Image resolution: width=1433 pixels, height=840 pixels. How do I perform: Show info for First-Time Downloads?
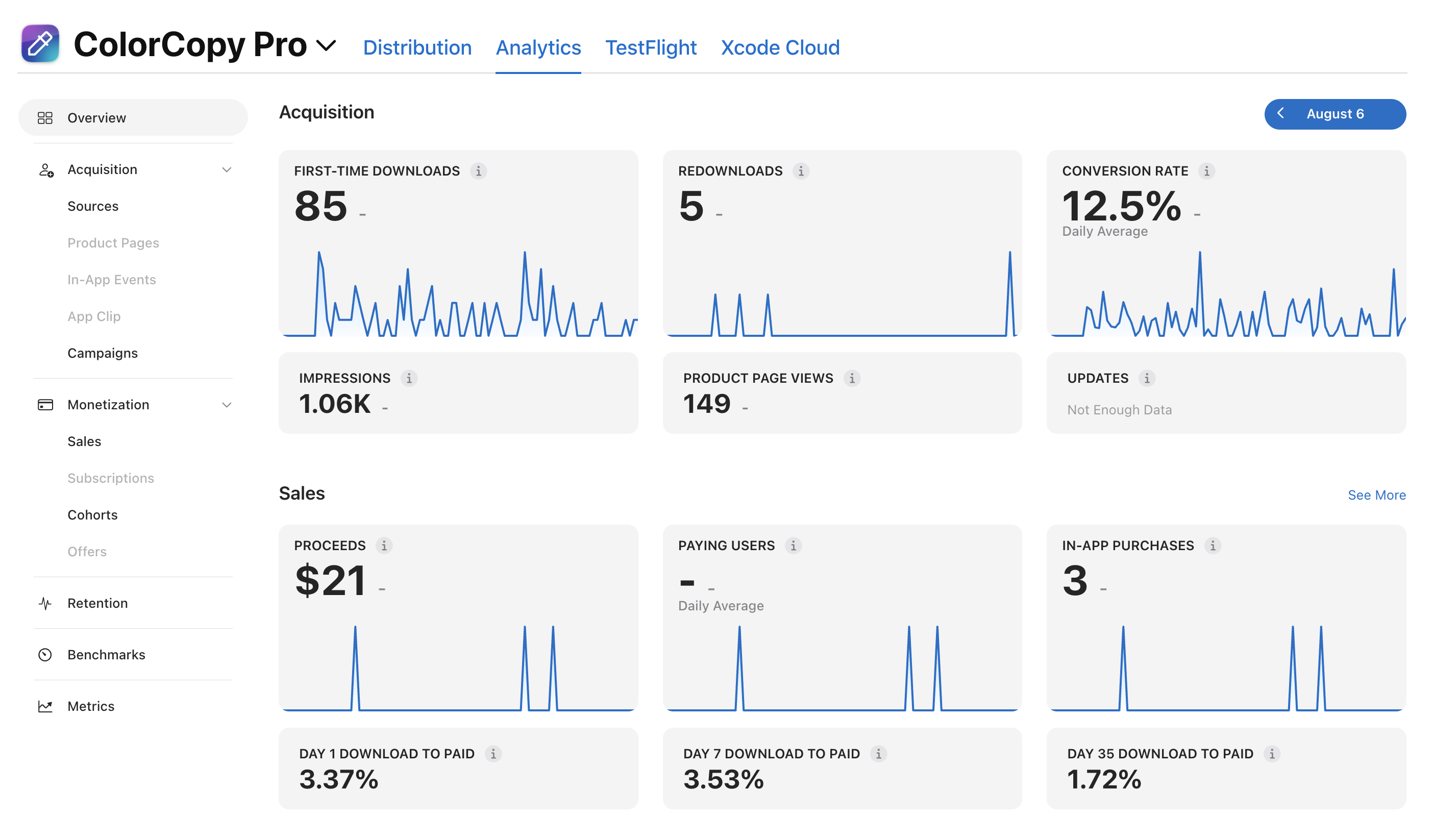click(478, 170)
